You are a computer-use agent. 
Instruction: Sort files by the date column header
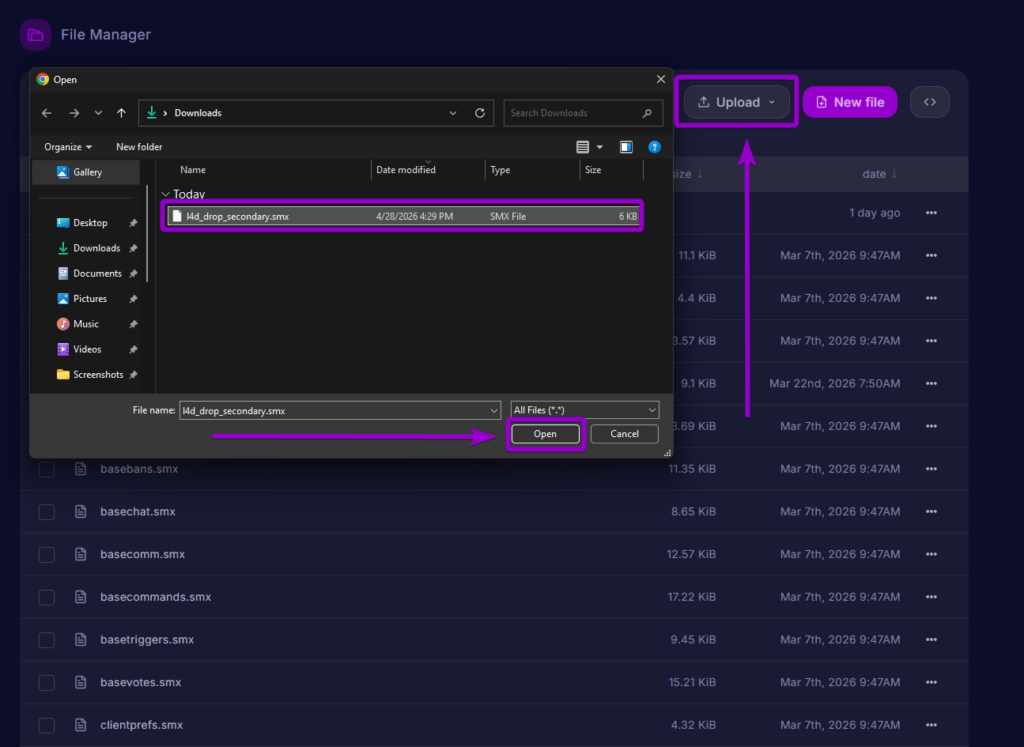click(878, 173)
